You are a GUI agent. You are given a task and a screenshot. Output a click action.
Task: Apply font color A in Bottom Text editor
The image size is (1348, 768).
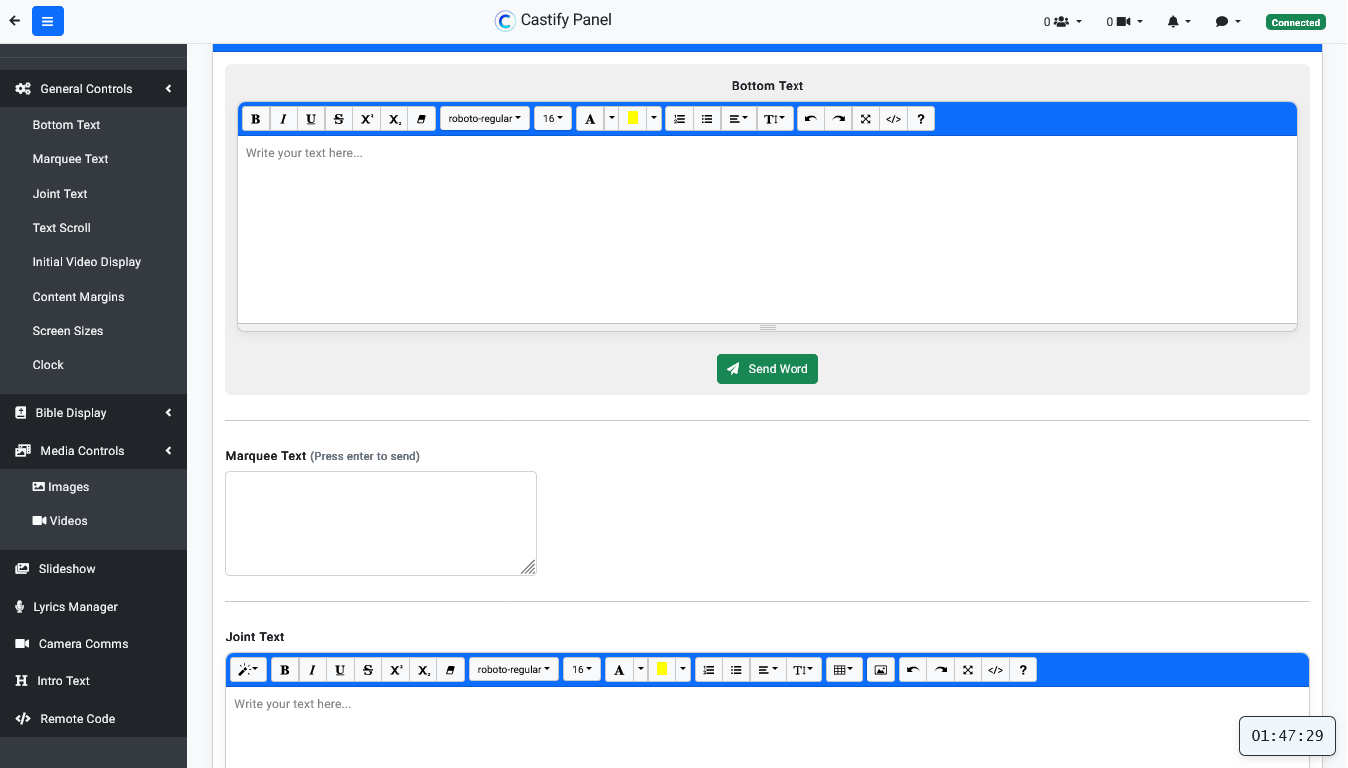590,119
